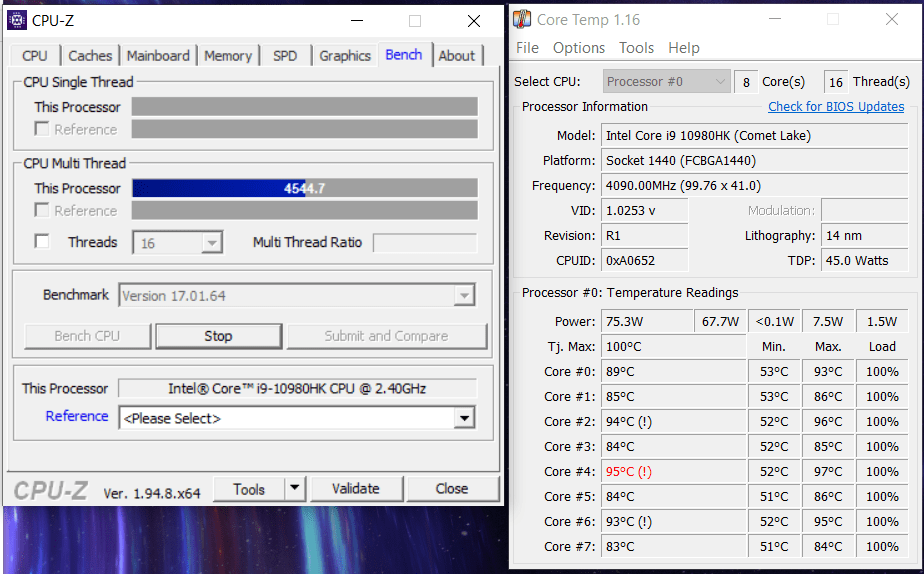924x574 pixels.
Task: Switch to the Memory tab
Action: (228, 56)
